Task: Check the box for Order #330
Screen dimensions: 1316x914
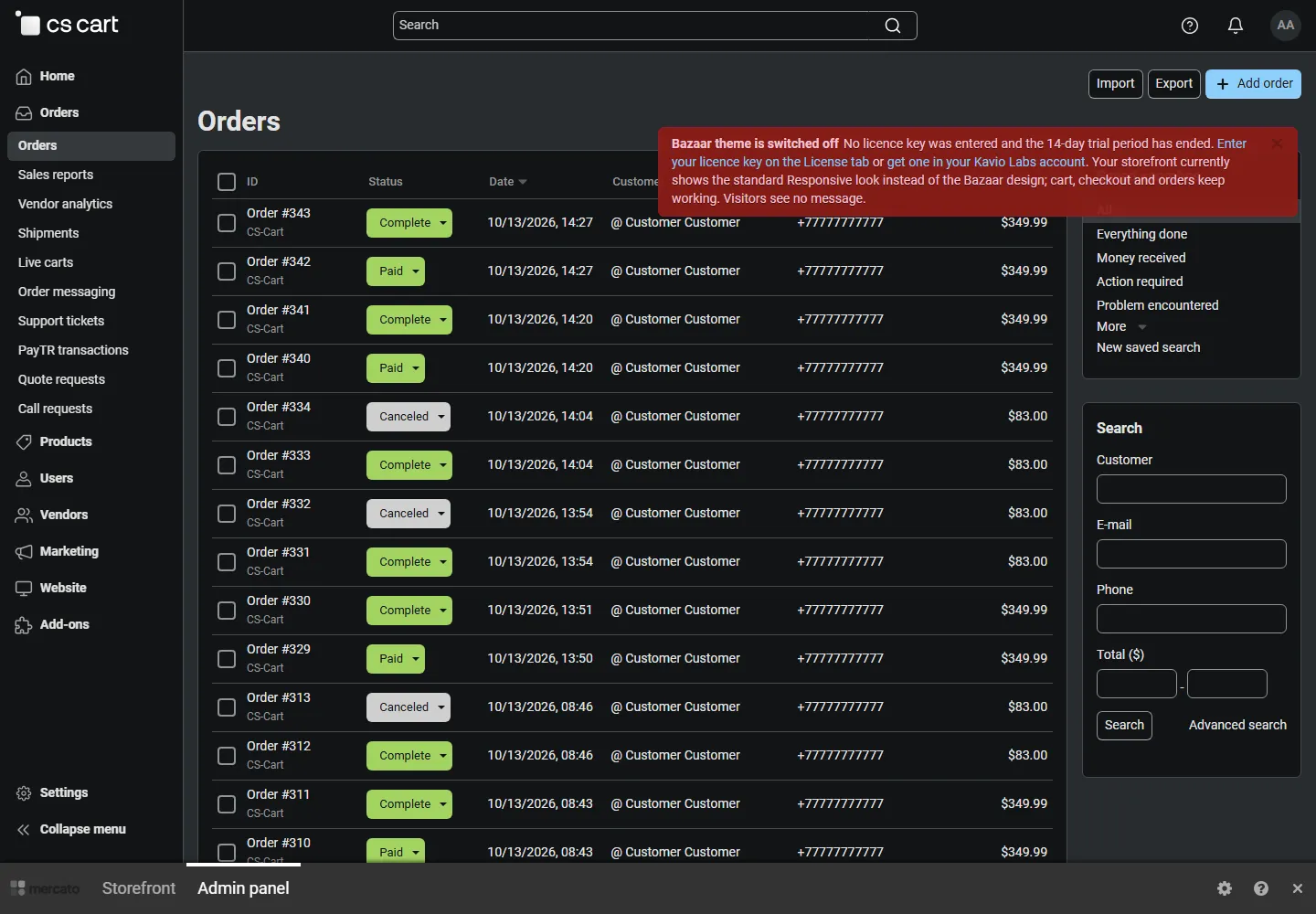Action: click(x=227, y=611)
